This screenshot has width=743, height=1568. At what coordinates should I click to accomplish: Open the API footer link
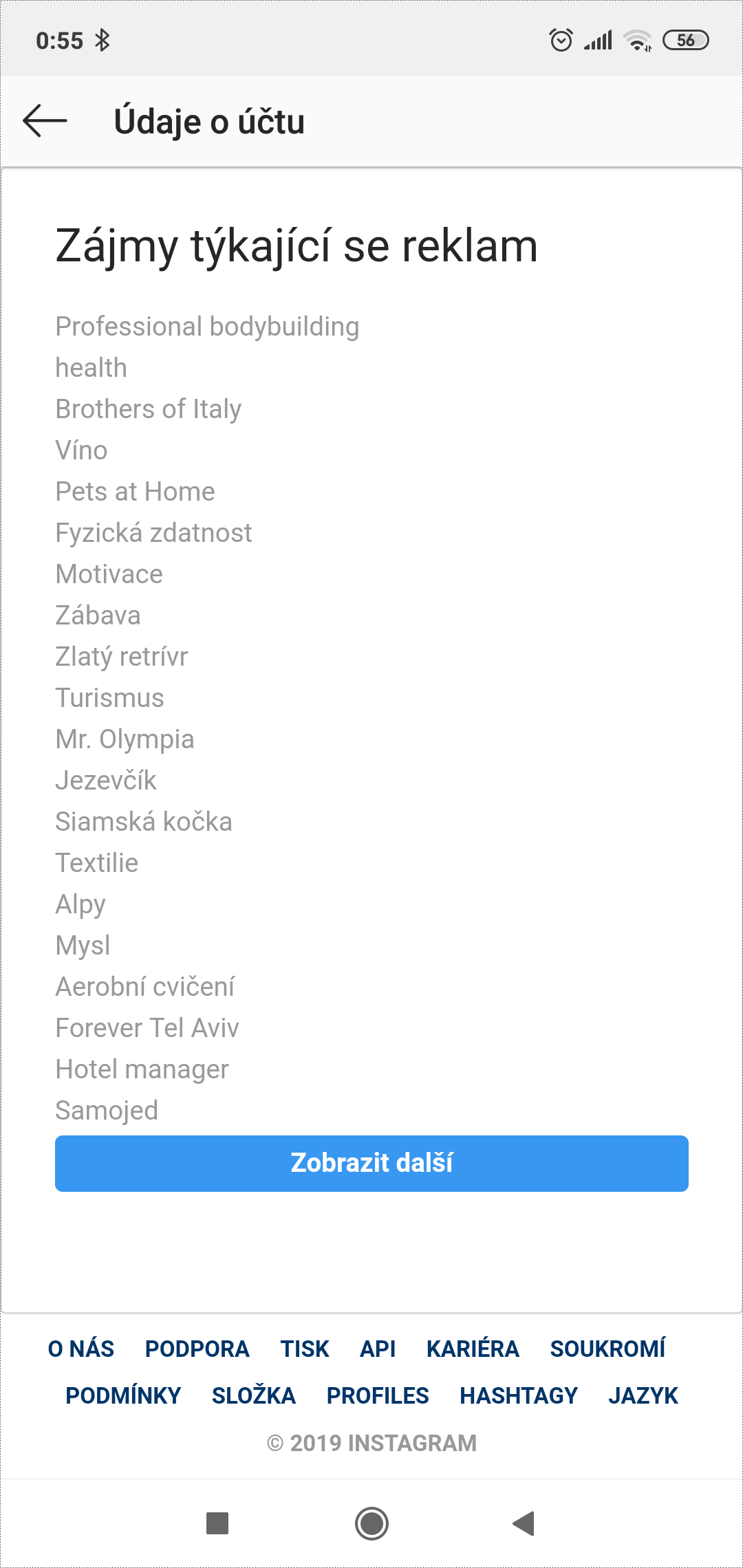(378, 1349)
